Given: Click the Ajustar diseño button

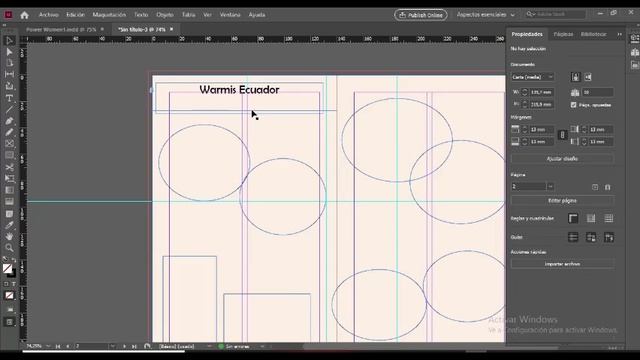Looking at the screenshot, I should [562, 158].
